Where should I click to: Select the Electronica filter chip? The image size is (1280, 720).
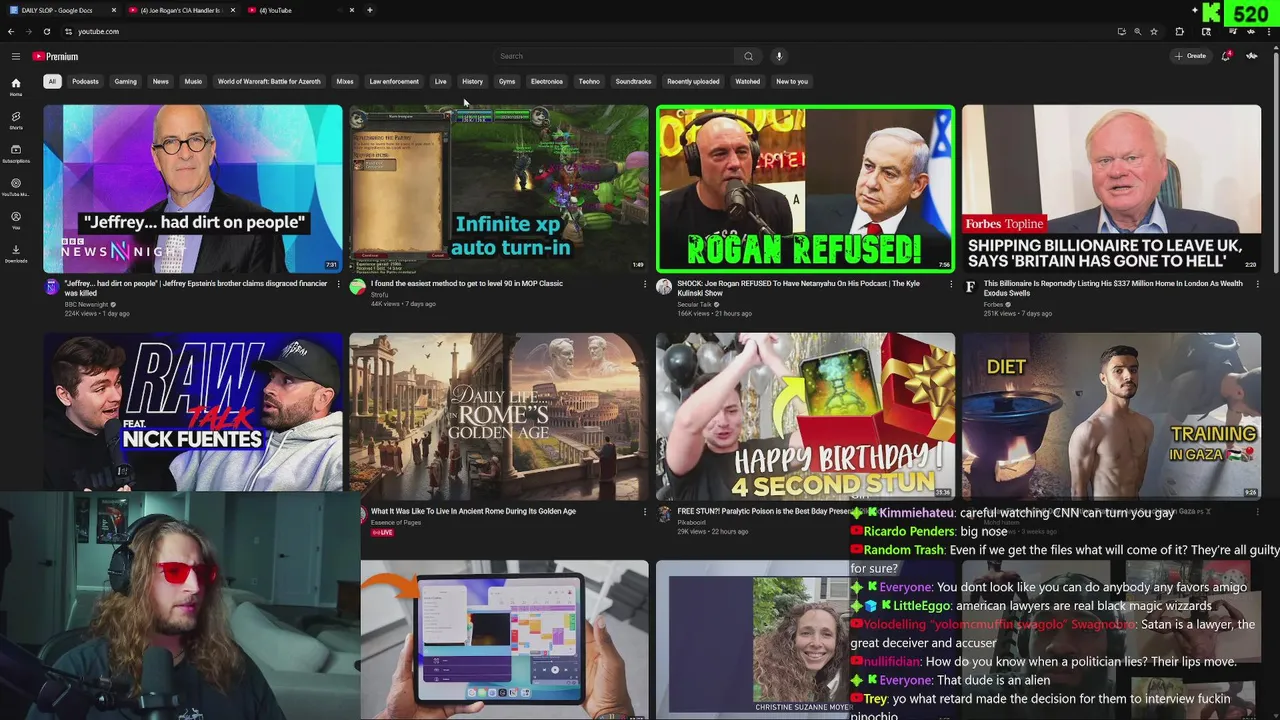coord(547,81)
